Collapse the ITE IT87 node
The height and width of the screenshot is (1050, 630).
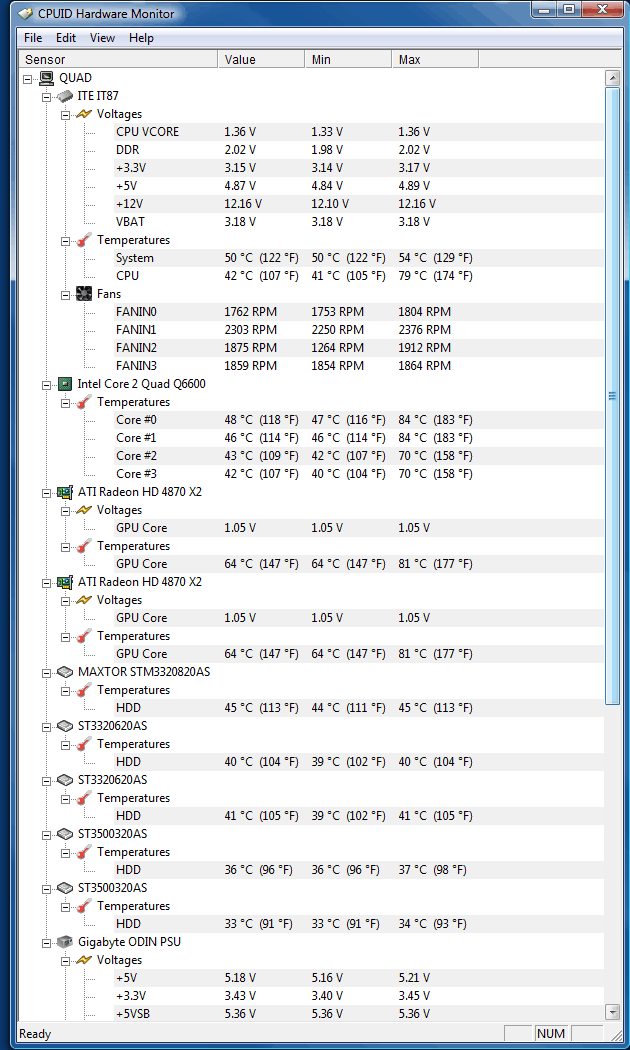pyautogui.click(x=47, y=96)
